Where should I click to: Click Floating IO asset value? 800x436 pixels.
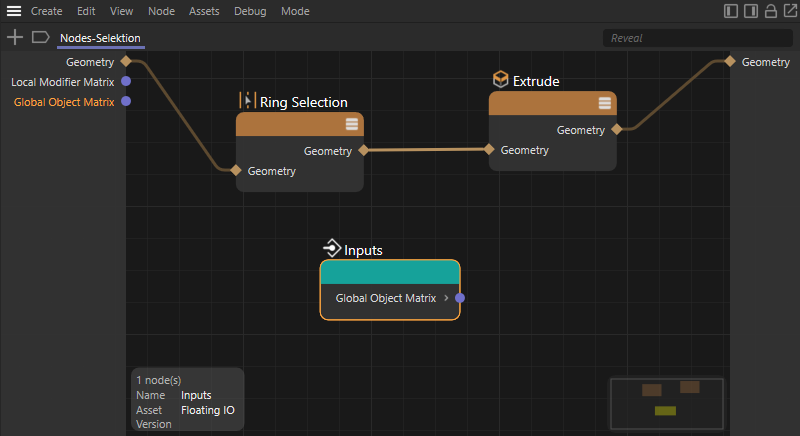208,410
